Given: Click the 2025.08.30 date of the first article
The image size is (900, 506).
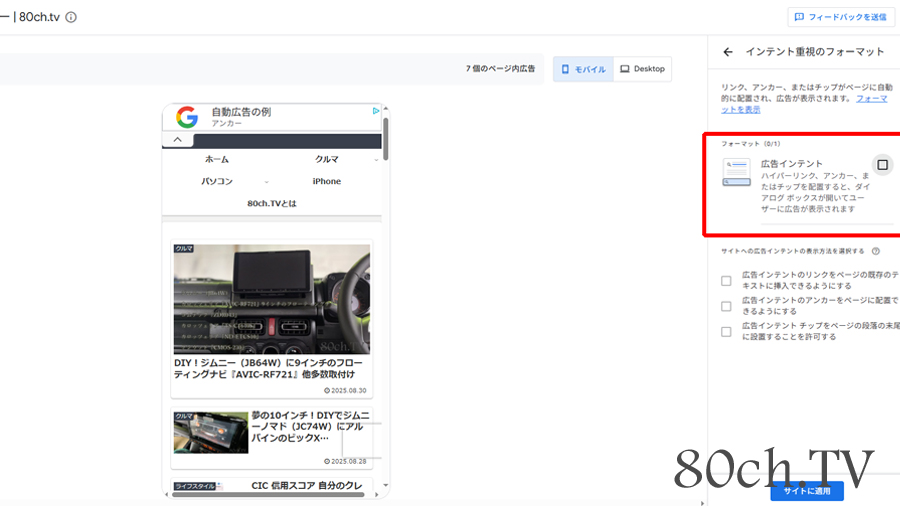Looking at the screenshot, I should point(345,390).
